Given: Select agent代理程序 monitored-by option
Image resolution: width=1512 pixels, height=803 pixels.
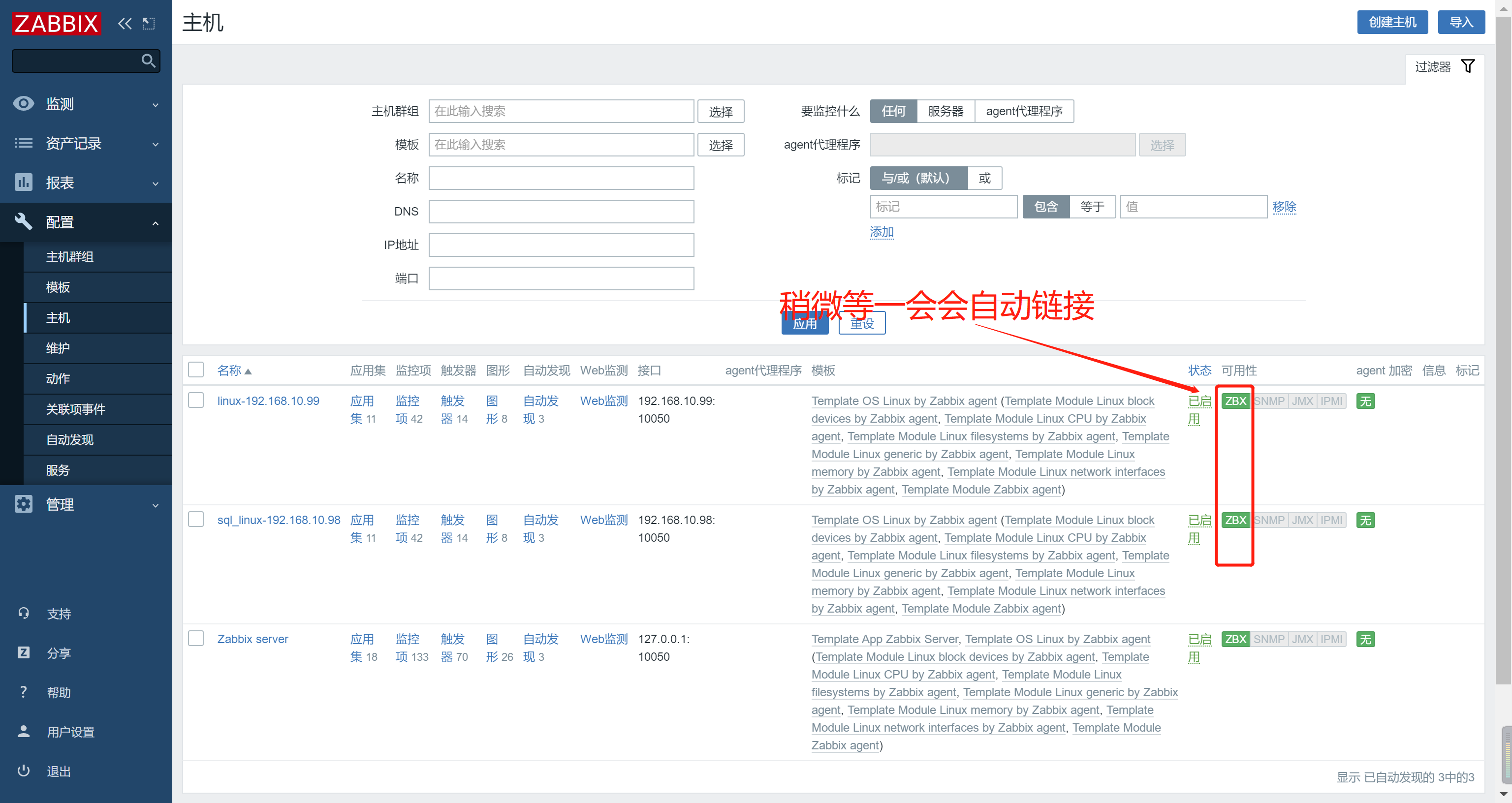Looking at the screenshot, I should 1024,111.
